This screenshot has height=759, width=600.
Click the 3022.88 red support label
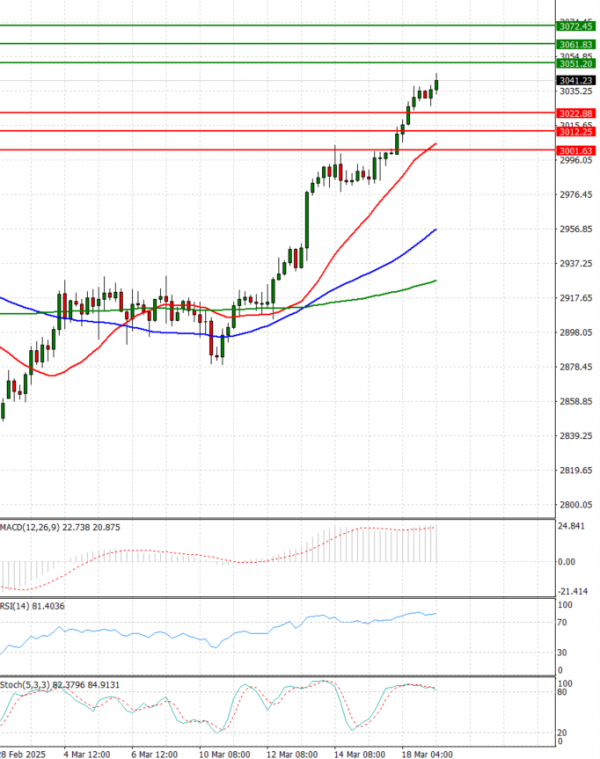577,114
